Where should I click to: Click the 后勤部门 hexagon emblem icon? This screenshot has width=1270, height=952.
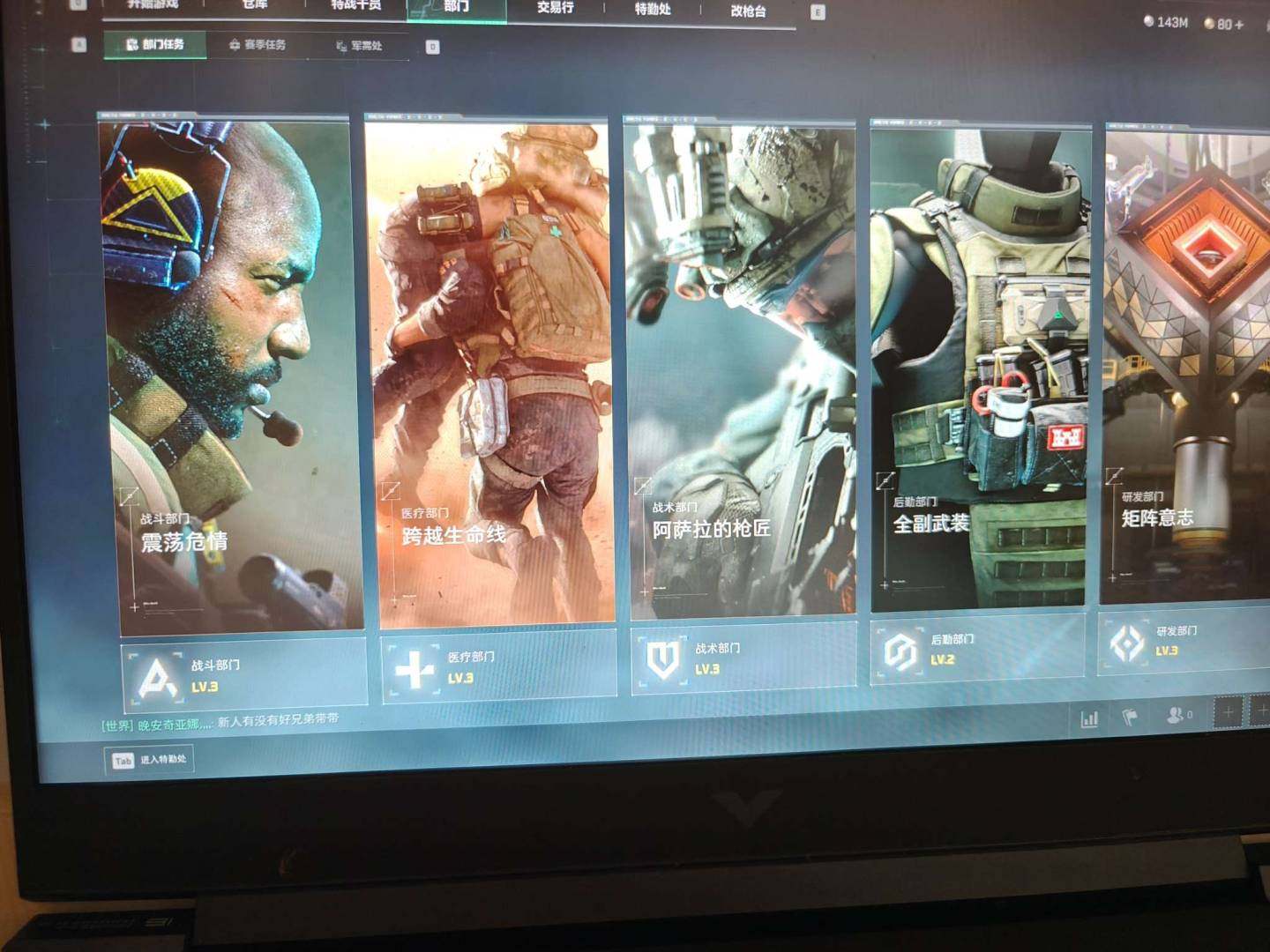point(900,652)
